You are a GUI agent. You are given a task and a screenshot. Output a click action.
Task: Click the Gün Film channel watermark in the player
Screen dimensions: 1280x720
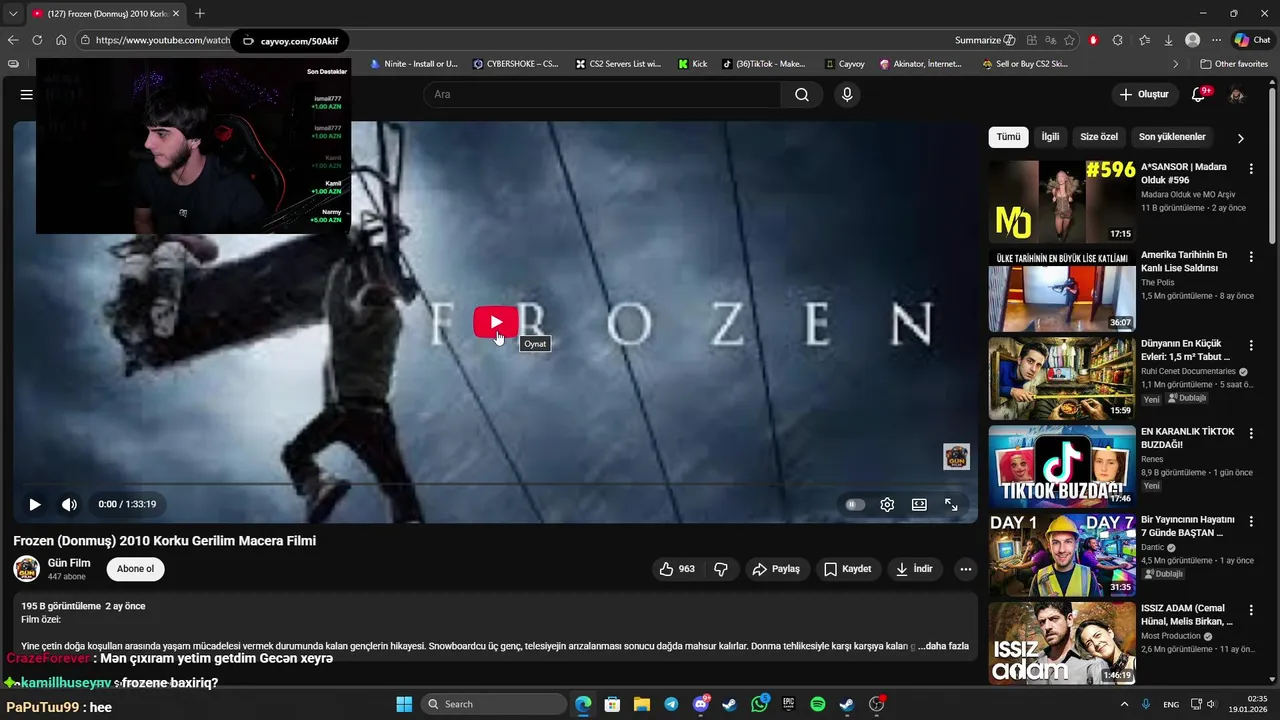tap(956, 457)
